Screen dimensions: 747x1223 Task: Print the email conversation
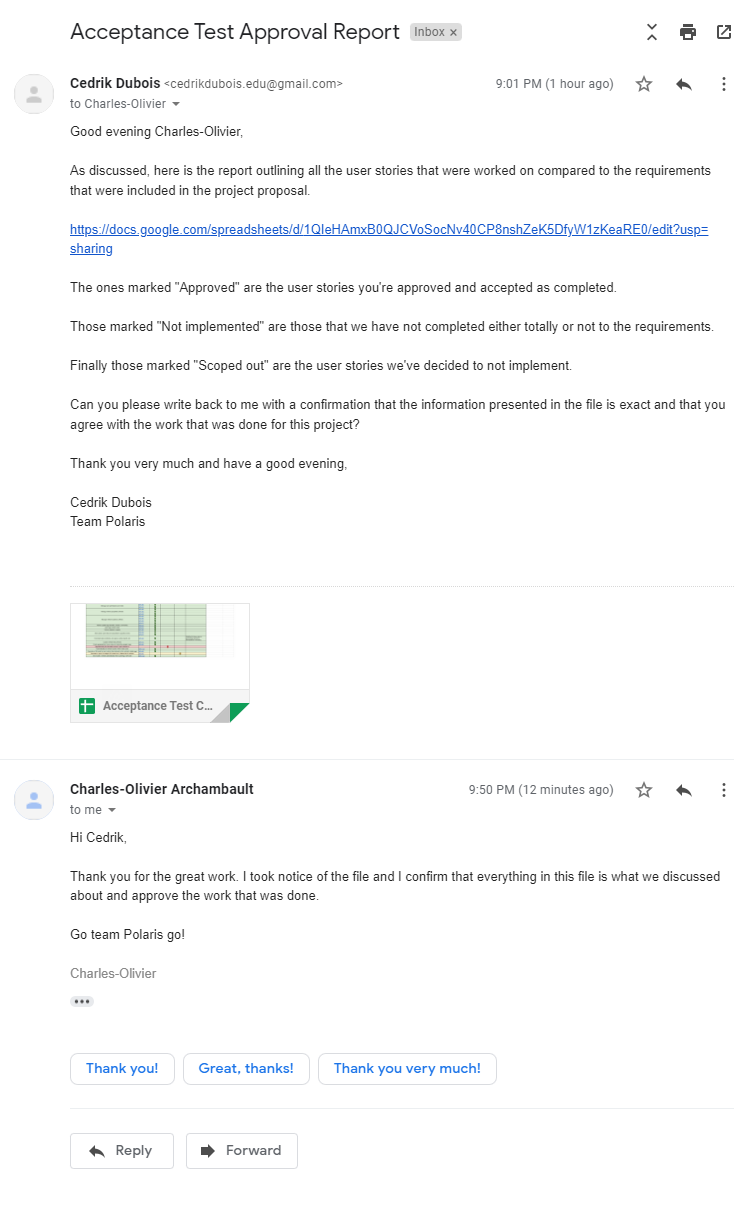(688, 32)
